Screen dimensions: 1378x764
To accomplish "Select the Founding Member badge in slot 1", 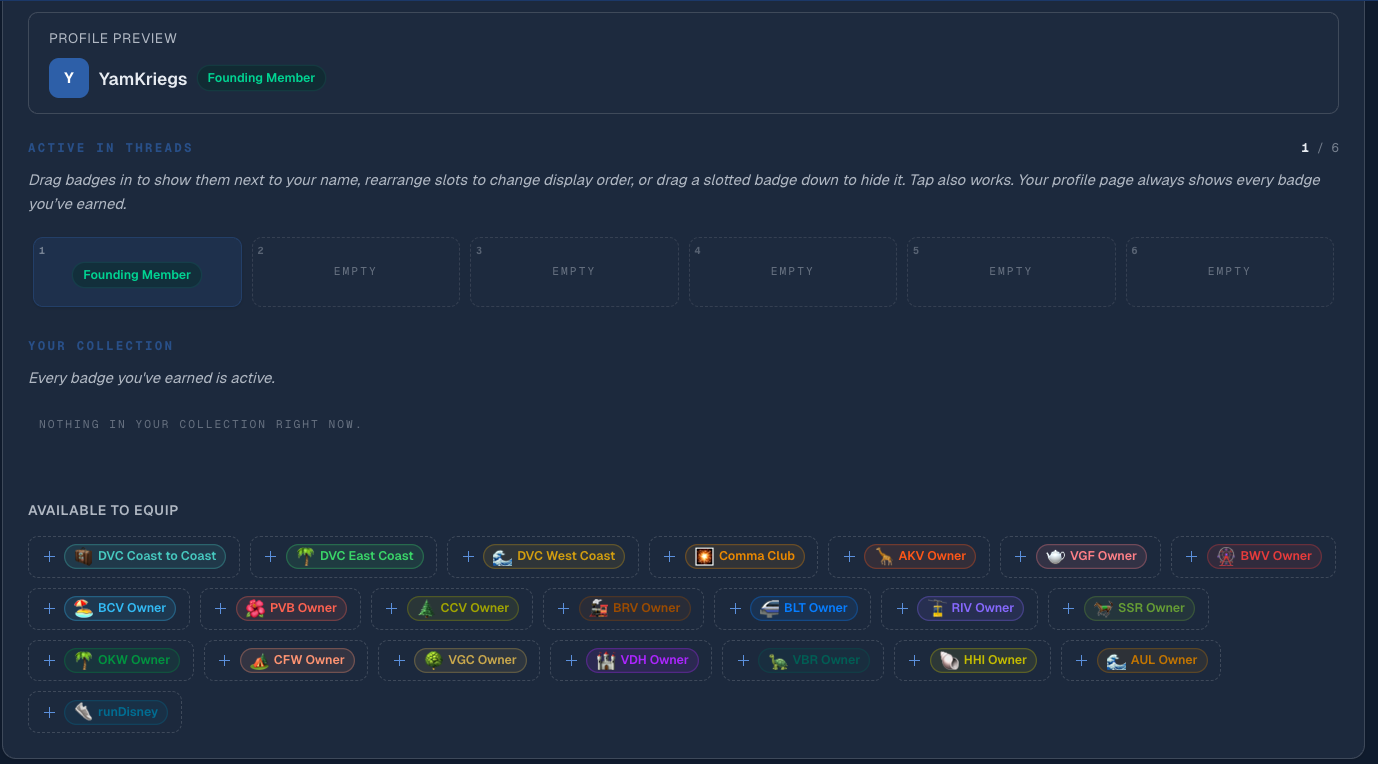I will pos(137,275).
